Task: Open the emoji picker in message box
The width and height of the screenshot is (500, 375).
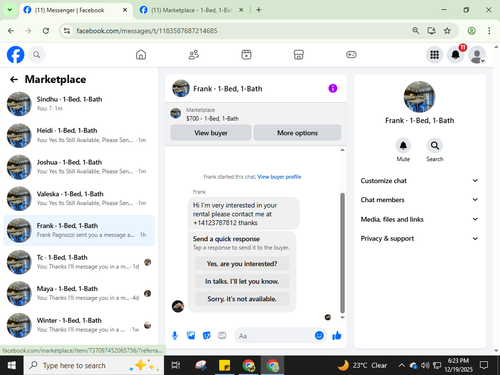Action: pos(319,335)
